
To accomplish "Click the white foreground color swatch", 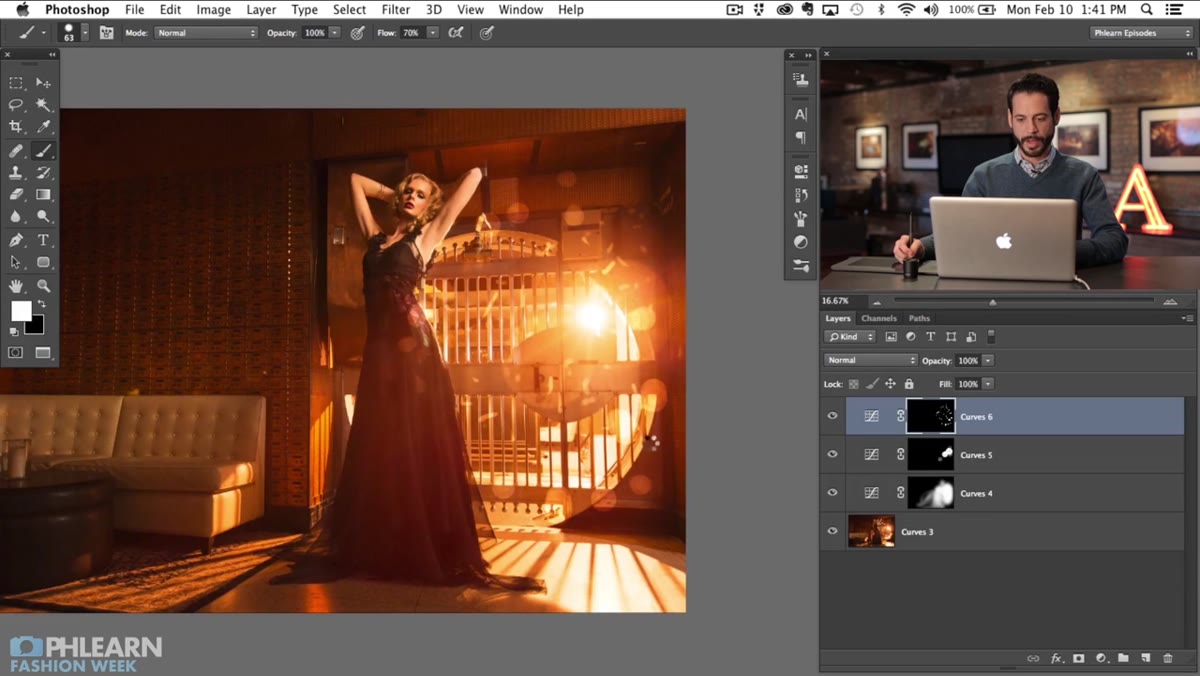I will (x=21, y=311).
